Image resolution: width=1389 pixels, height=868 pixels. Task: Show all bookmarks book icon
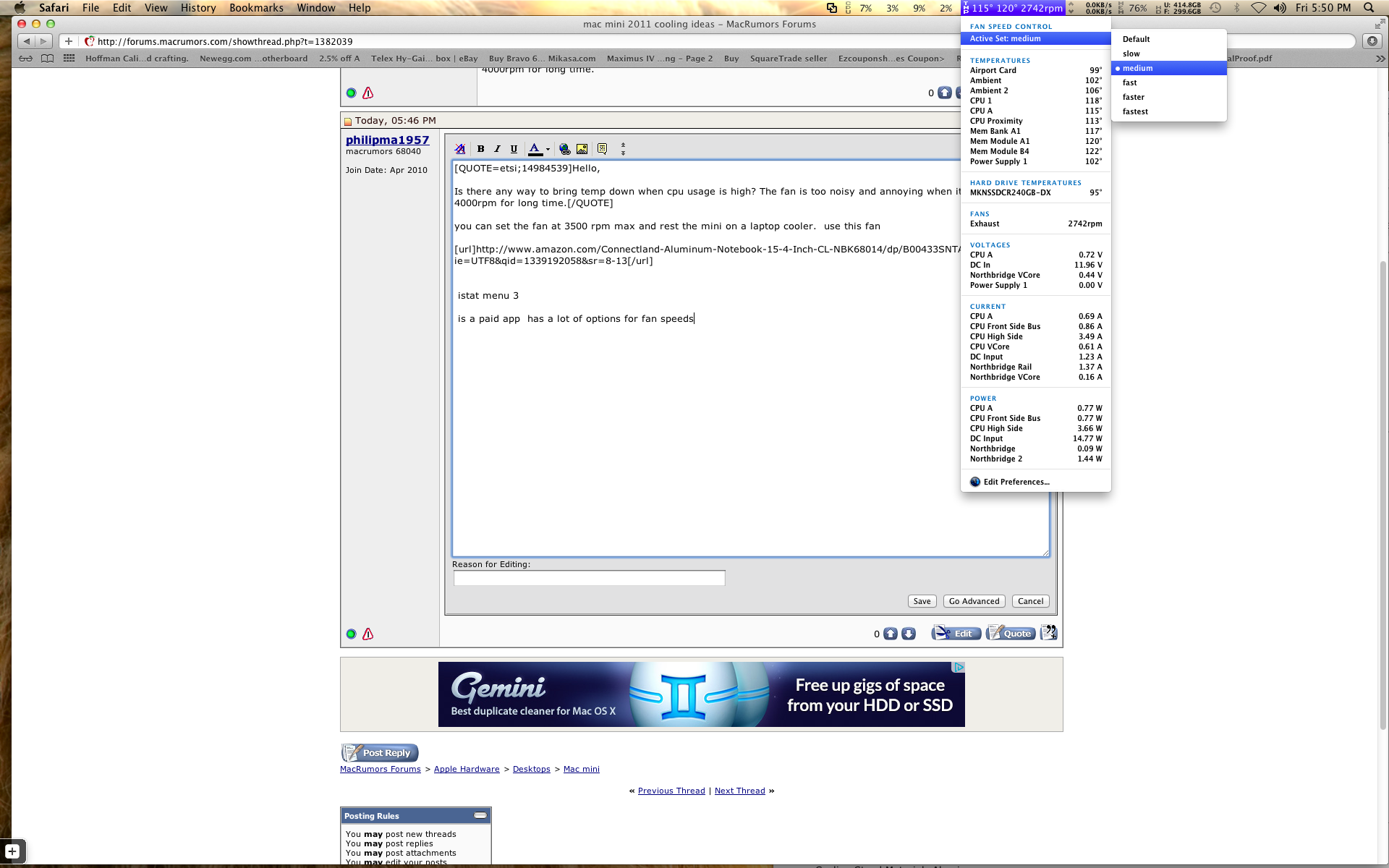(47, 59)
